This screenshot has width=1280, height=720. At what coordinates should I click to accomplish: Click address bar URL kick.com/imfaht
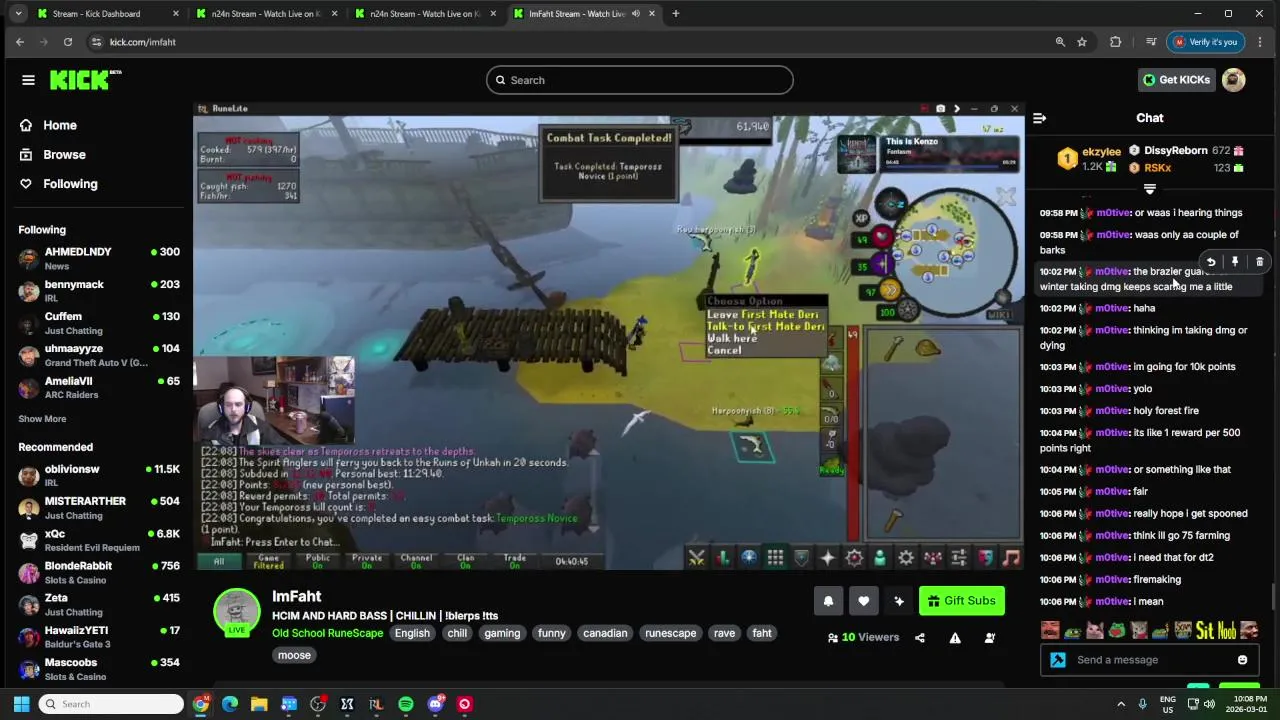coord(142,42)
